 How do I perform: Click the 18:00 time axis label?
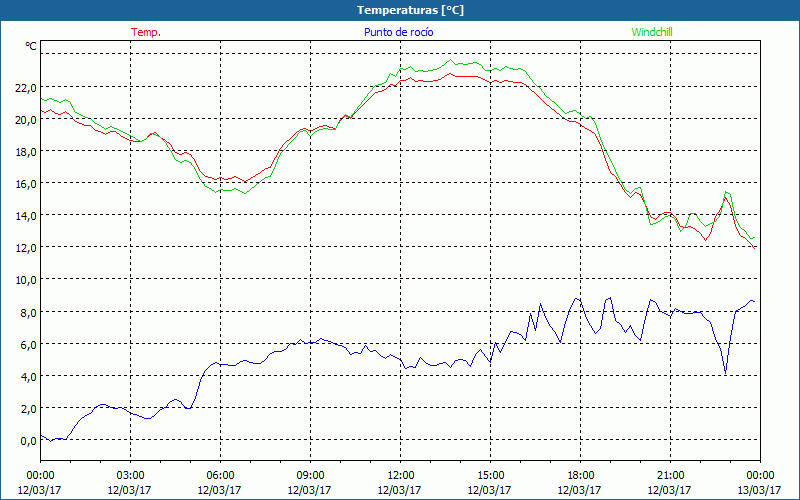tap(580, 476)
